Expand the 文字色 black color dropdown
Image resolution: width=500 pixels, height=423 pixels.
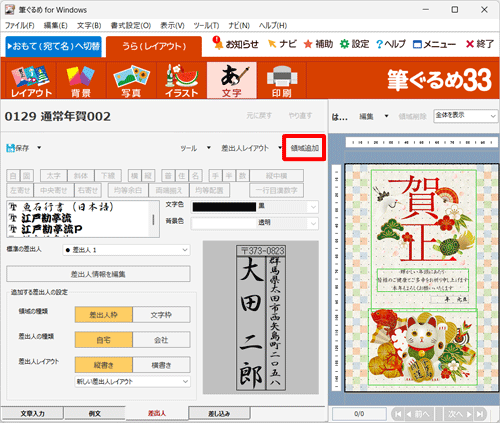coord(313,207)
